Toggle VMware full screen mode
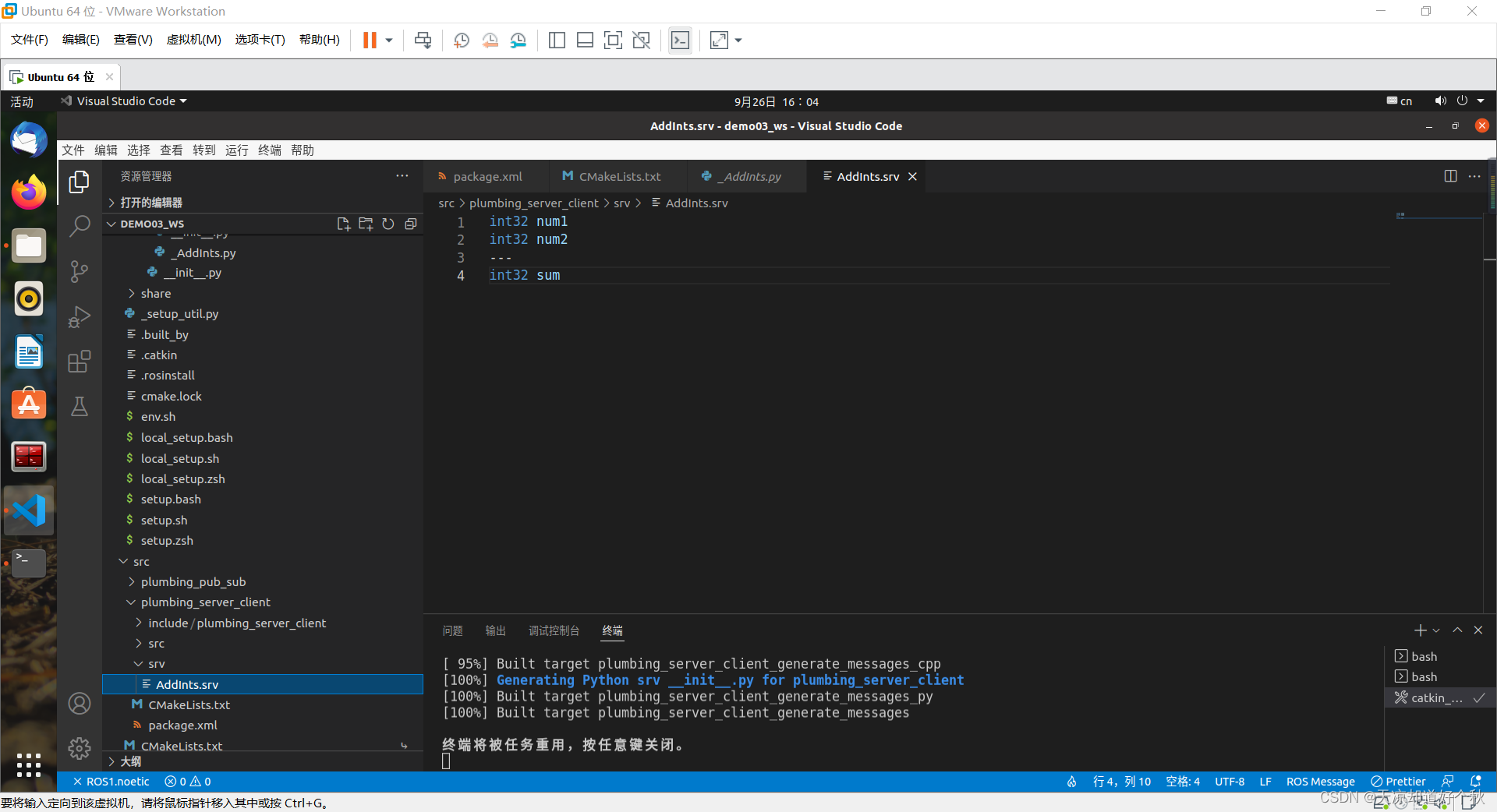Viewport: 1497px width, 812px height. tap(614, 40)
